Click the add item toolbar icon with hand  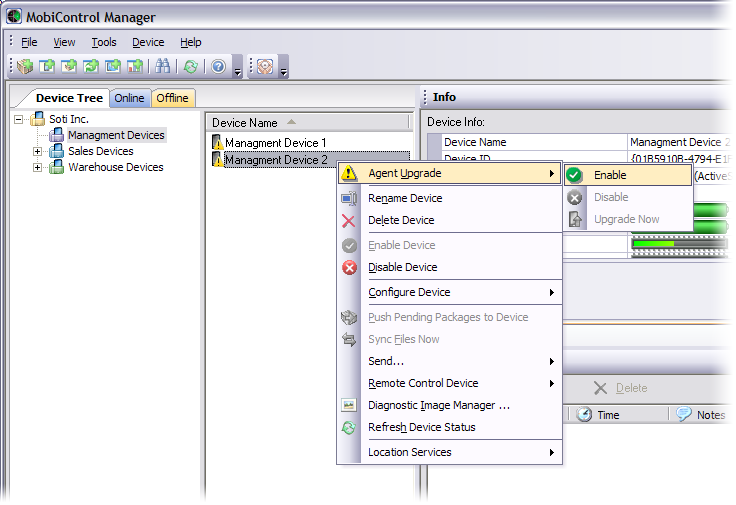coord(69,66)
